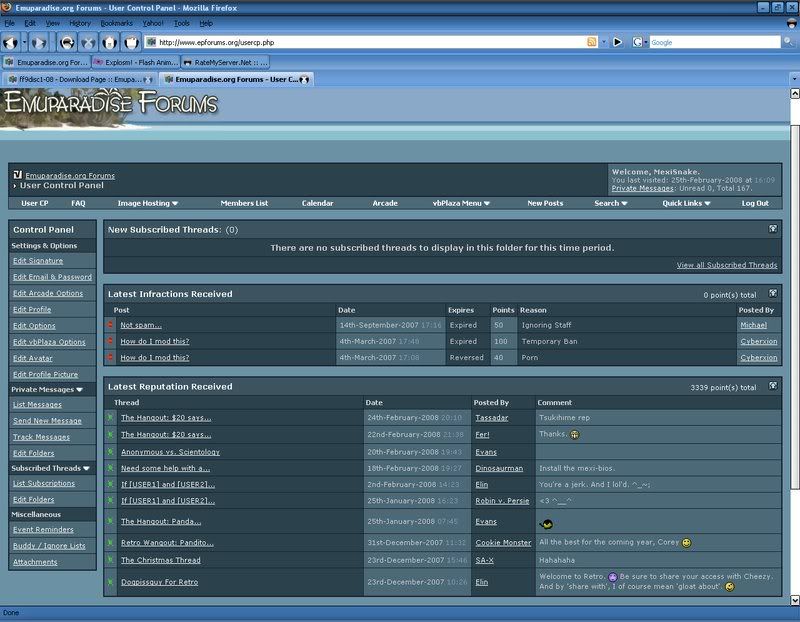
Task: Open the Explosm! Flash Anim bookmark
Action: pyautogui.click(x=136, y=62)
